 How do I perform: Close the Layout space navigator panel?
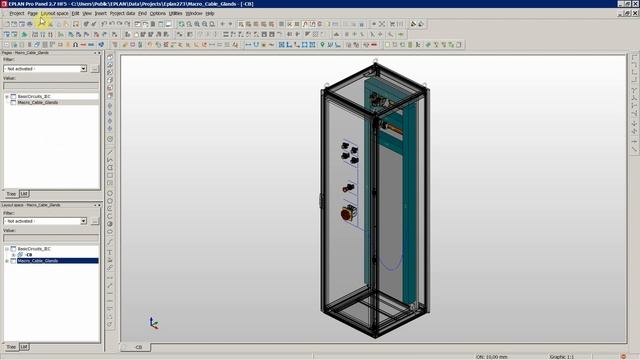point(99,205)
